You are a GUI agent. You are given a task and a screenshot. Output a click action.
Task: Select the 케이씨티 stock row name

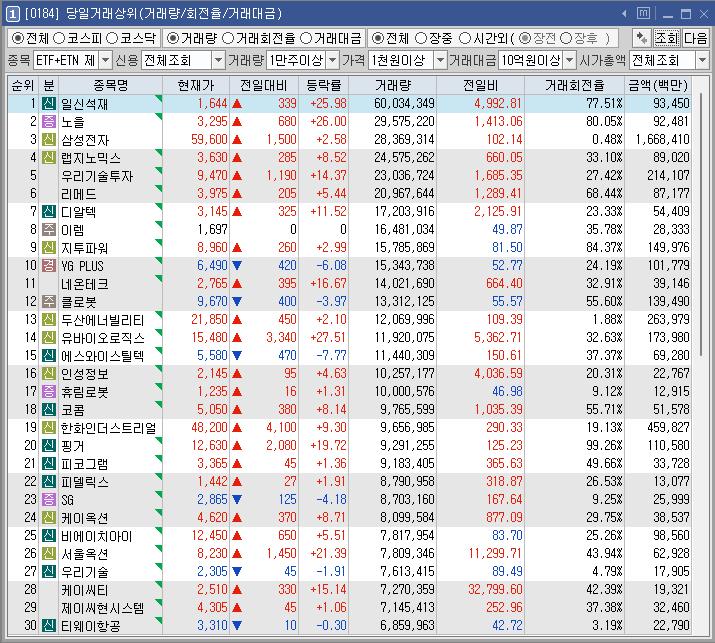(x=85, y=590)
